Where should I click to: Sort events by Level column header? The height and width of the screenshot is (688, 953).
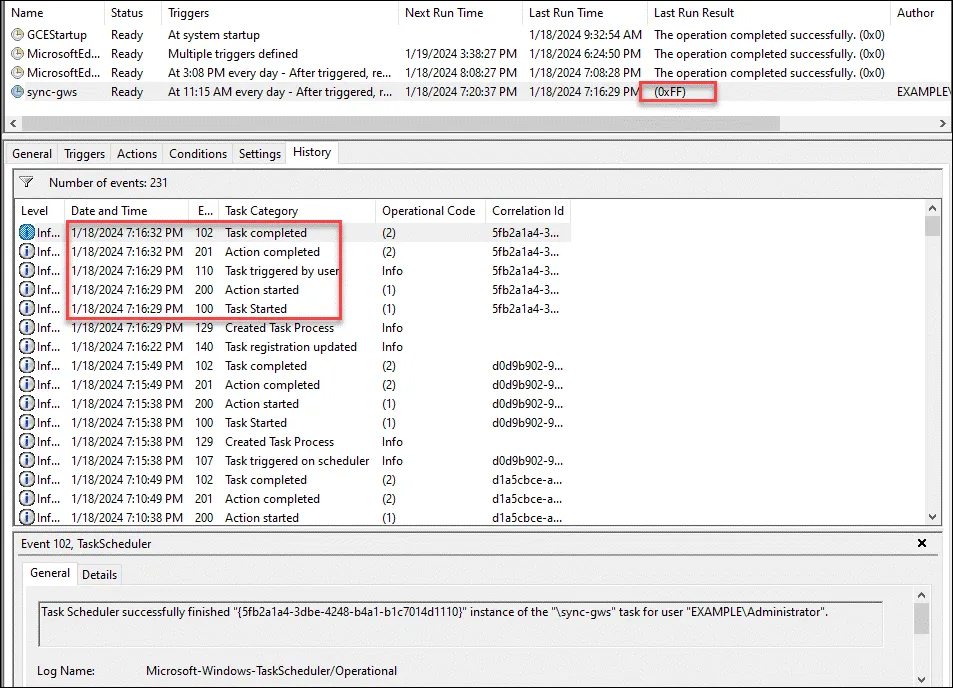(x=40, y=211)
